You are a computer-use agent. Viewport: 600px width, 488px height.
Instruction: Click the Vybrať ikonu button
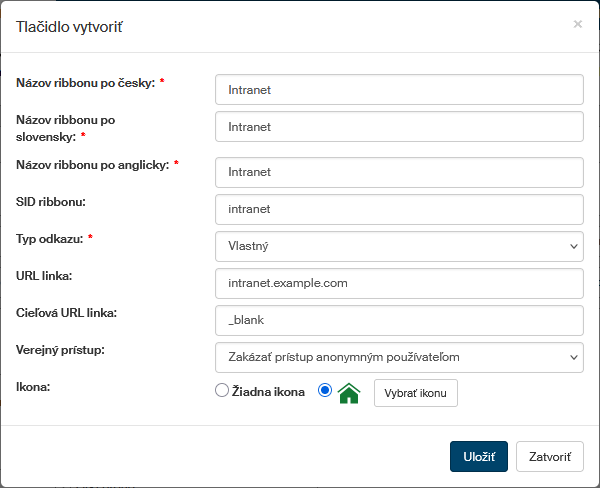click(x=415, y=393)
